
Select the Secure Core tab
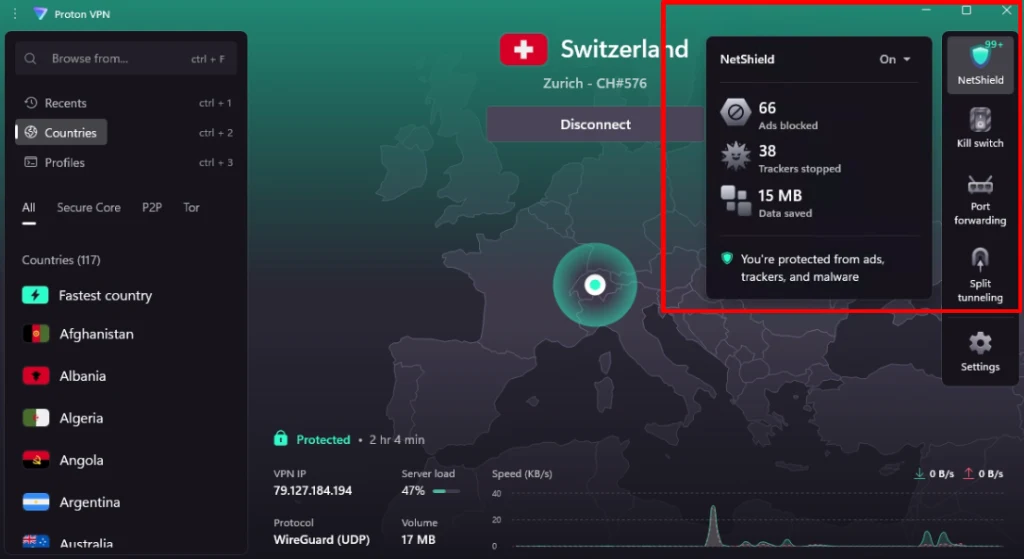pyautogui.click(x=88, y=208)
